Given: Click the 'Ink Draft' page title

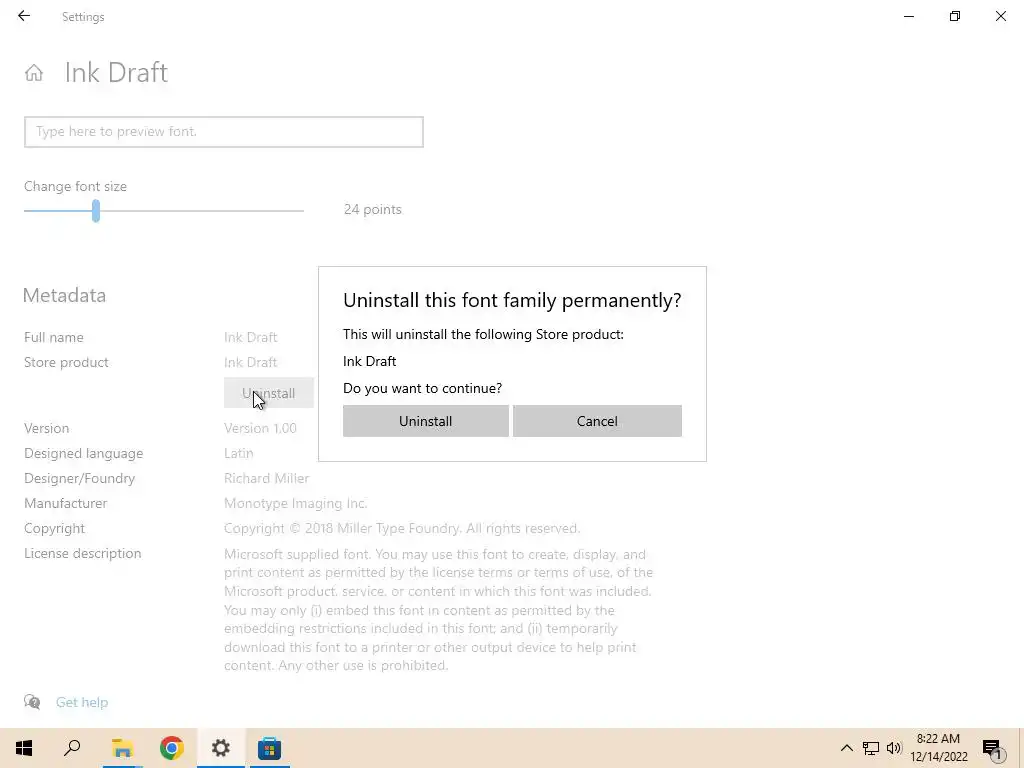Looking at the screenshot, I should coord(116,72).
